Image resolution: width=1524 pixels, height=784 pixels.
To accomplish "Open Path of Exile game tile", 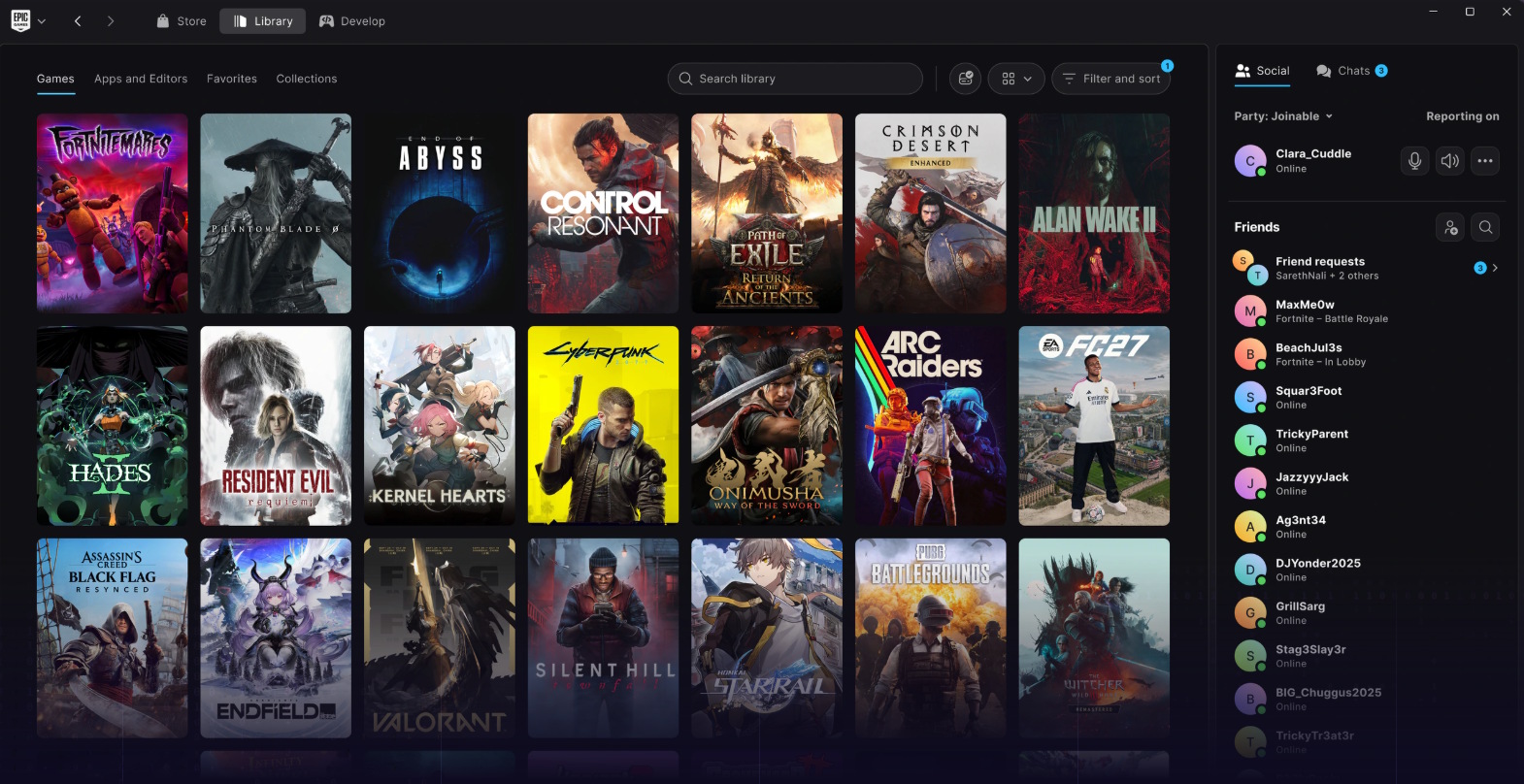I will [x=767, y=213].
